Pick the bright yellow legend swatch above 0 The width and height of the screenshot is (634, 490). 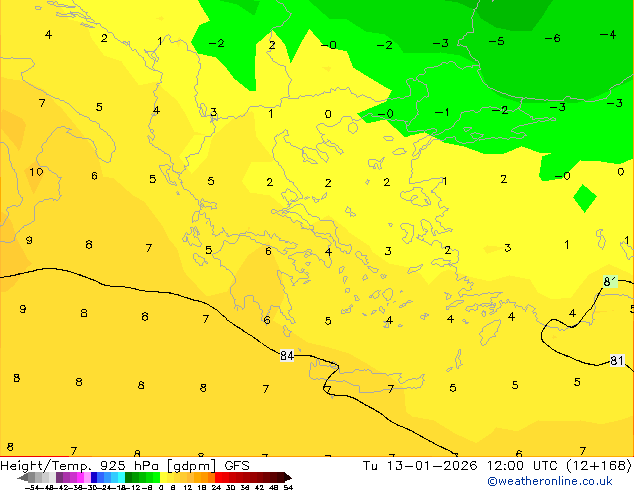coord(163,477)
